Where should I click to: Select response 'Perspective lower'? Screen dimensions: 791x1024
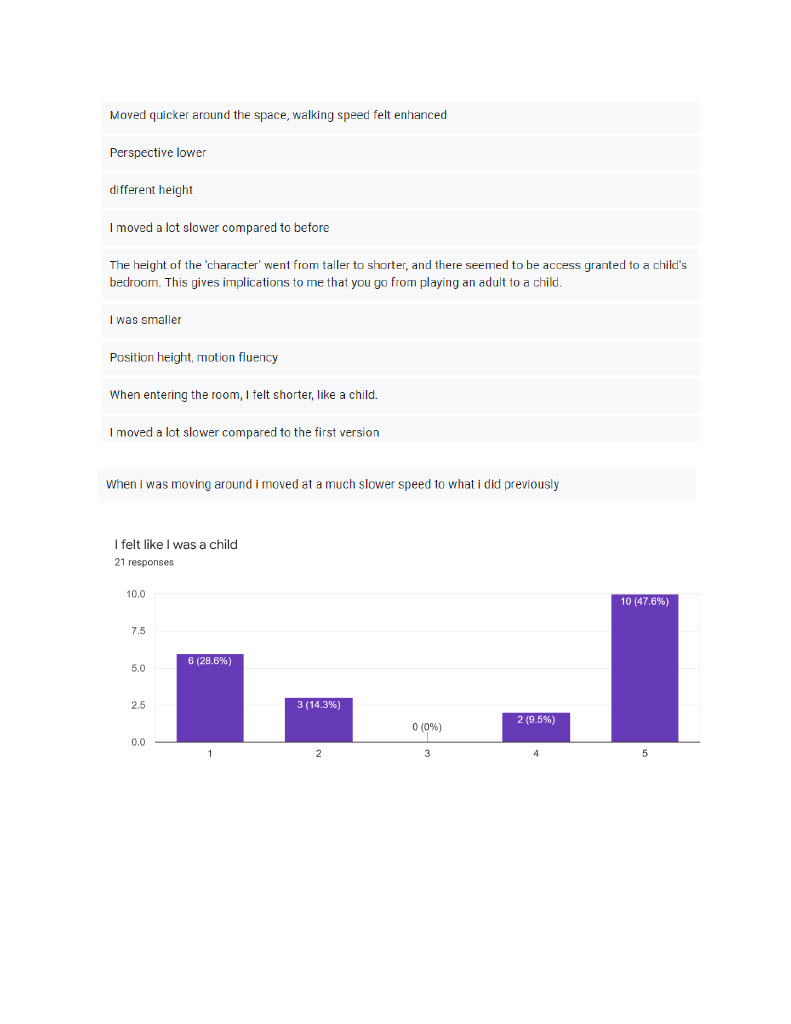[400, 153]
